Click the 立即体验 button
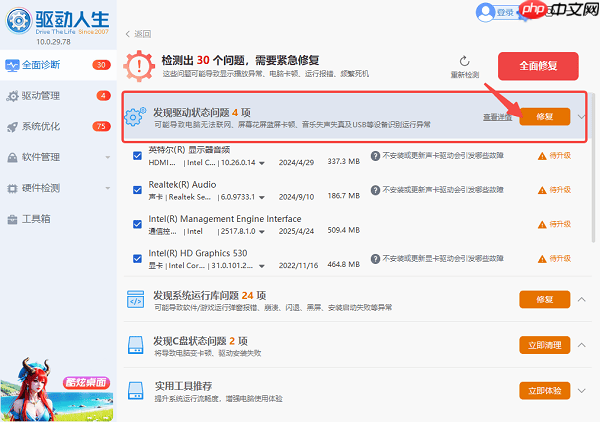 (545, 391)
